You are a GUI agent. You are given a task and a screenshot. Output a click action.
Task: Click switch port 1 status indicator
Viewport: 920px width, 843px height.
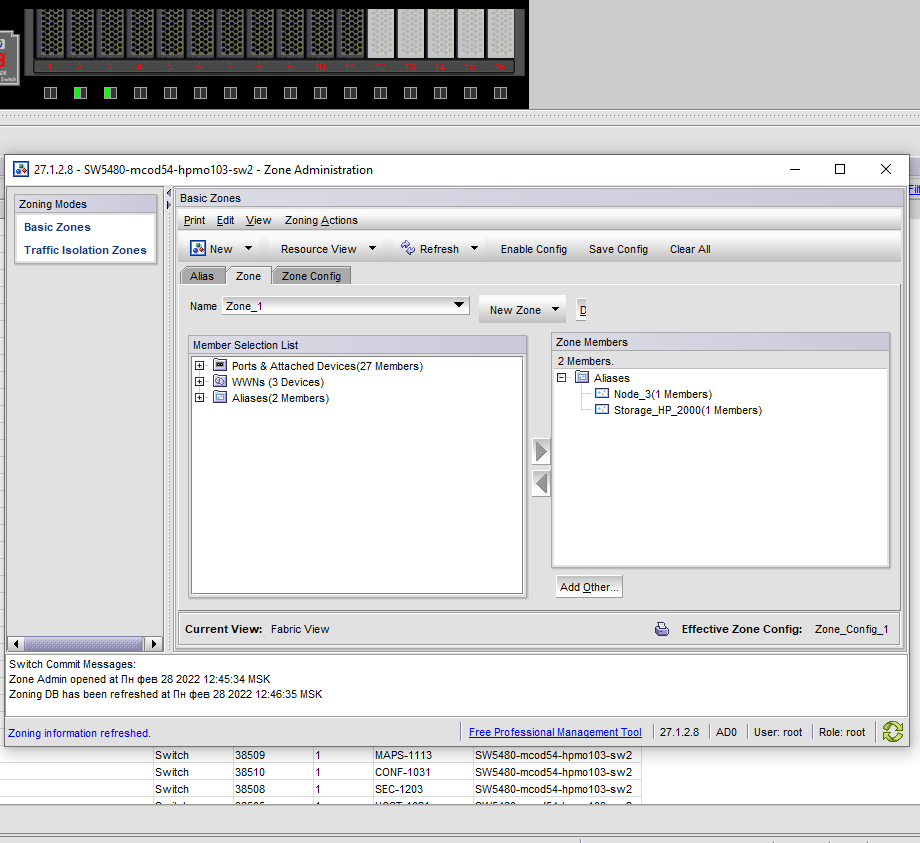click(50, 93)
